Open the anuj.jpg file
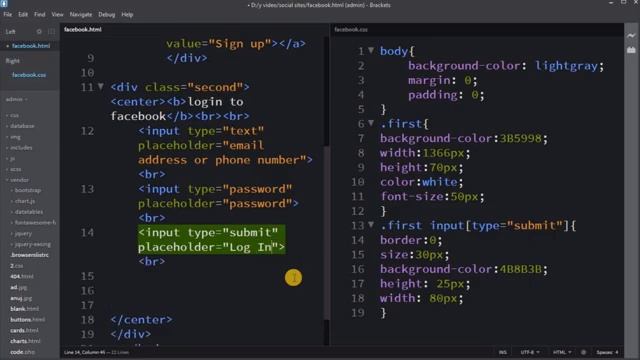Screen dimensions: 640x360 [21, 298]
